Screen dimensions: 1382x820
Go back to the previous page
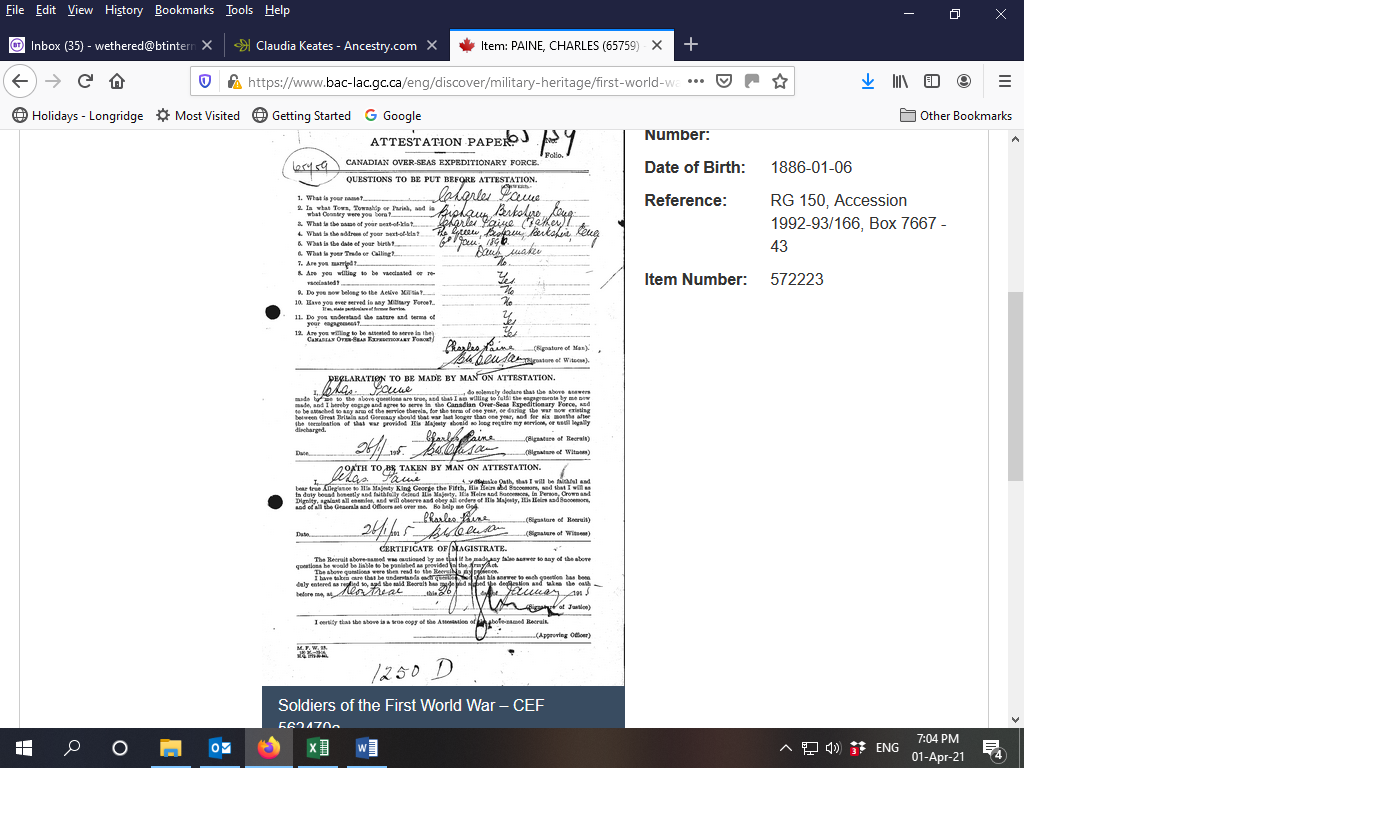coord(21,81)
